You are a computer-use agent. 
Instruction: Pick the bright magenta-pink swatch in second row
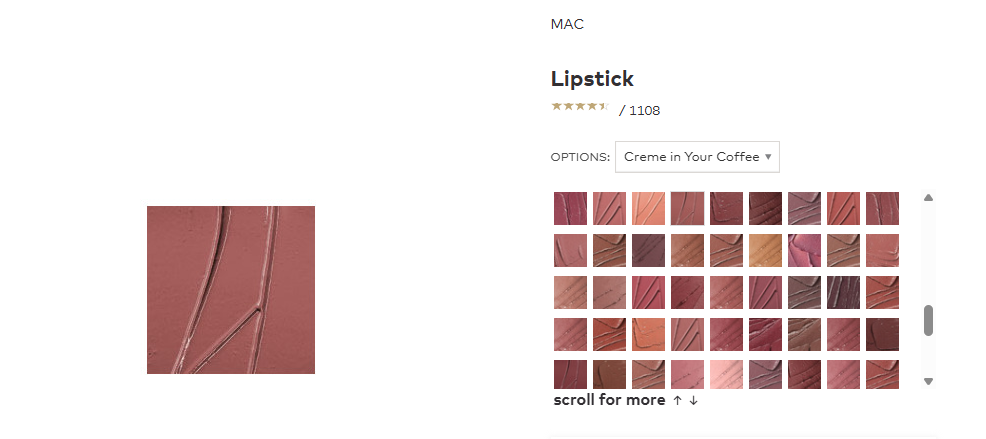click(x=804, y=250)
